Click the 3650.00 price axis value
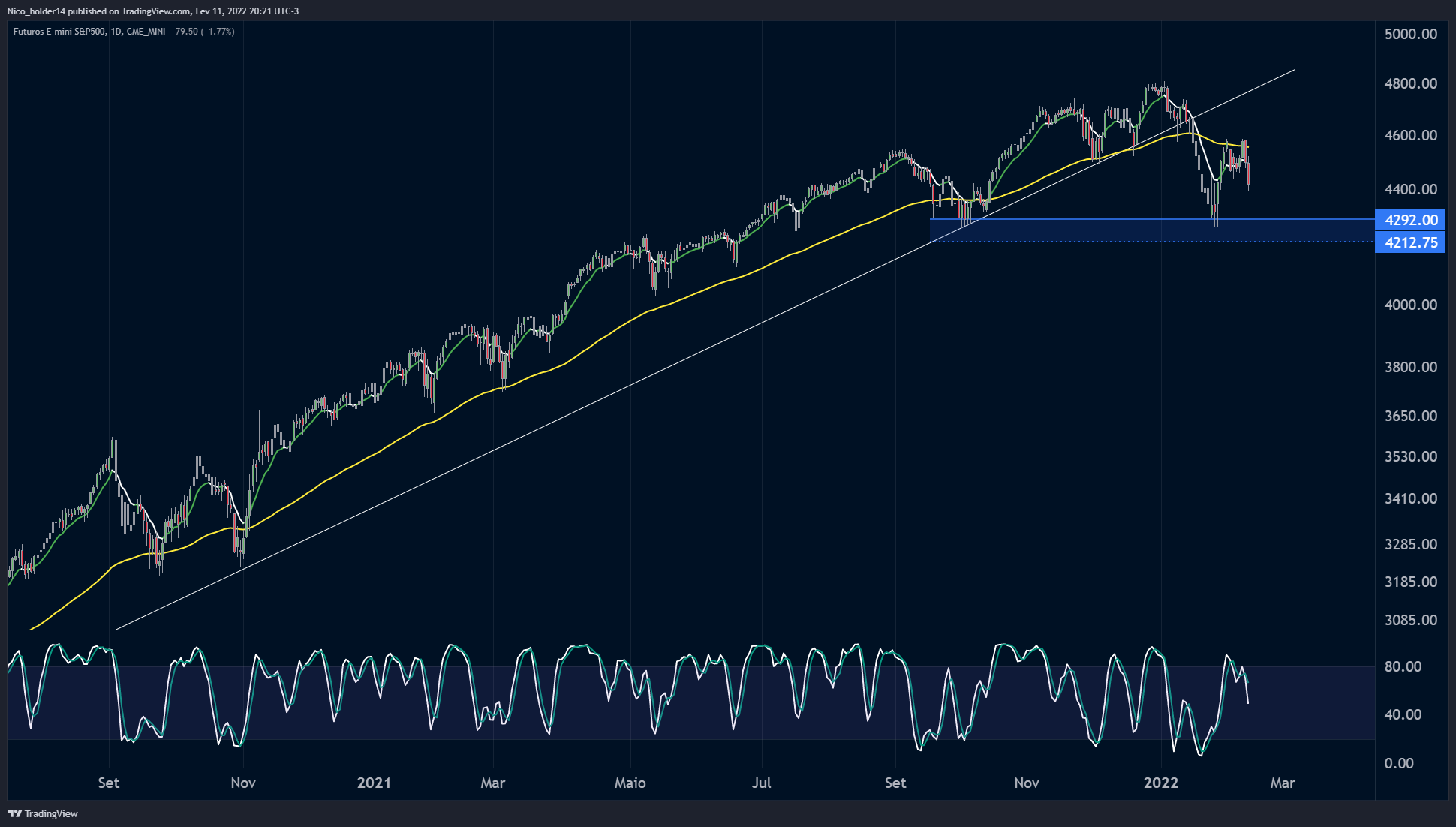 click(1411, 416)
